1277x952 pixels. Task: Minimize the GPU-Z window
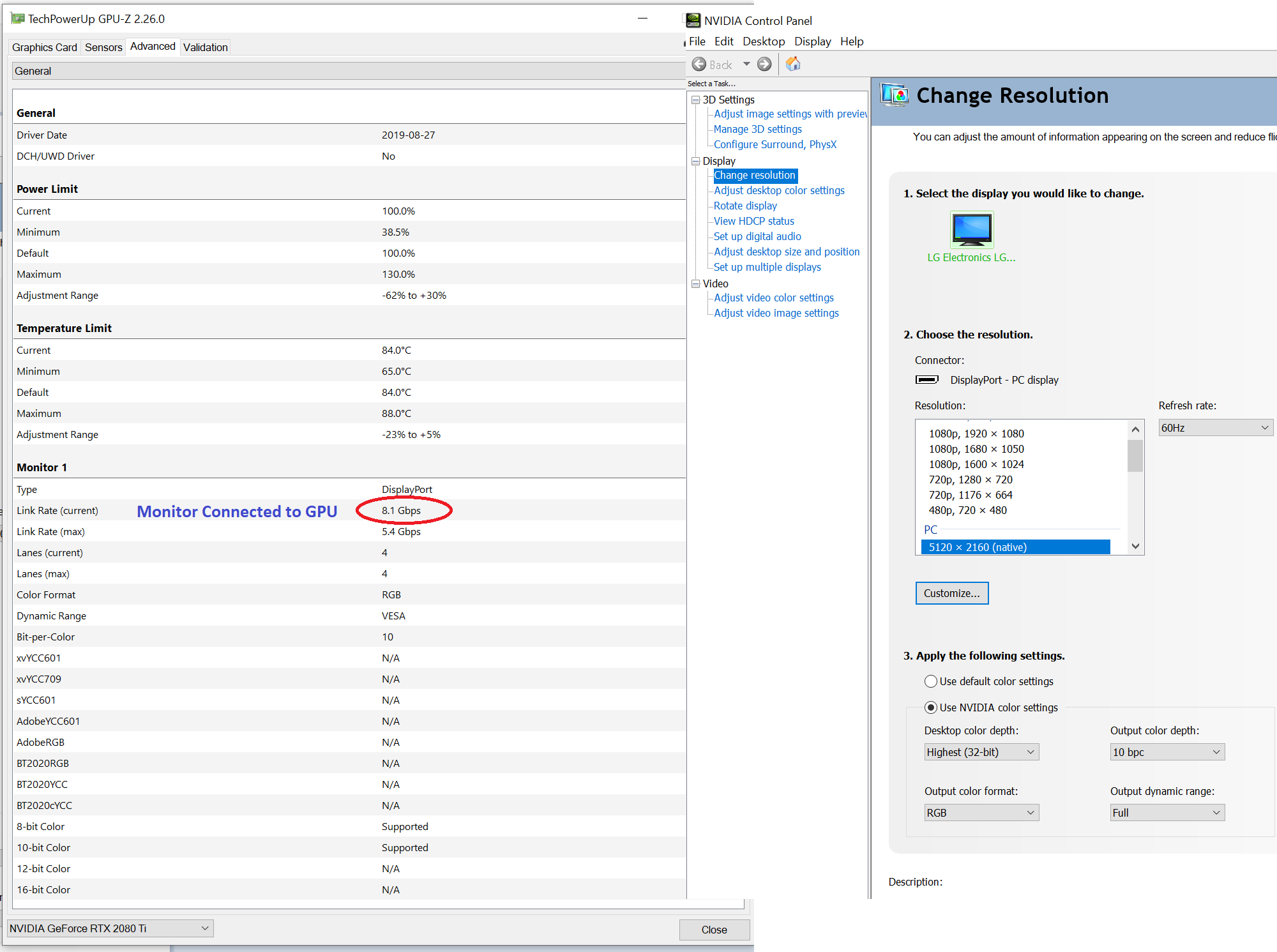tap(642, 19)
